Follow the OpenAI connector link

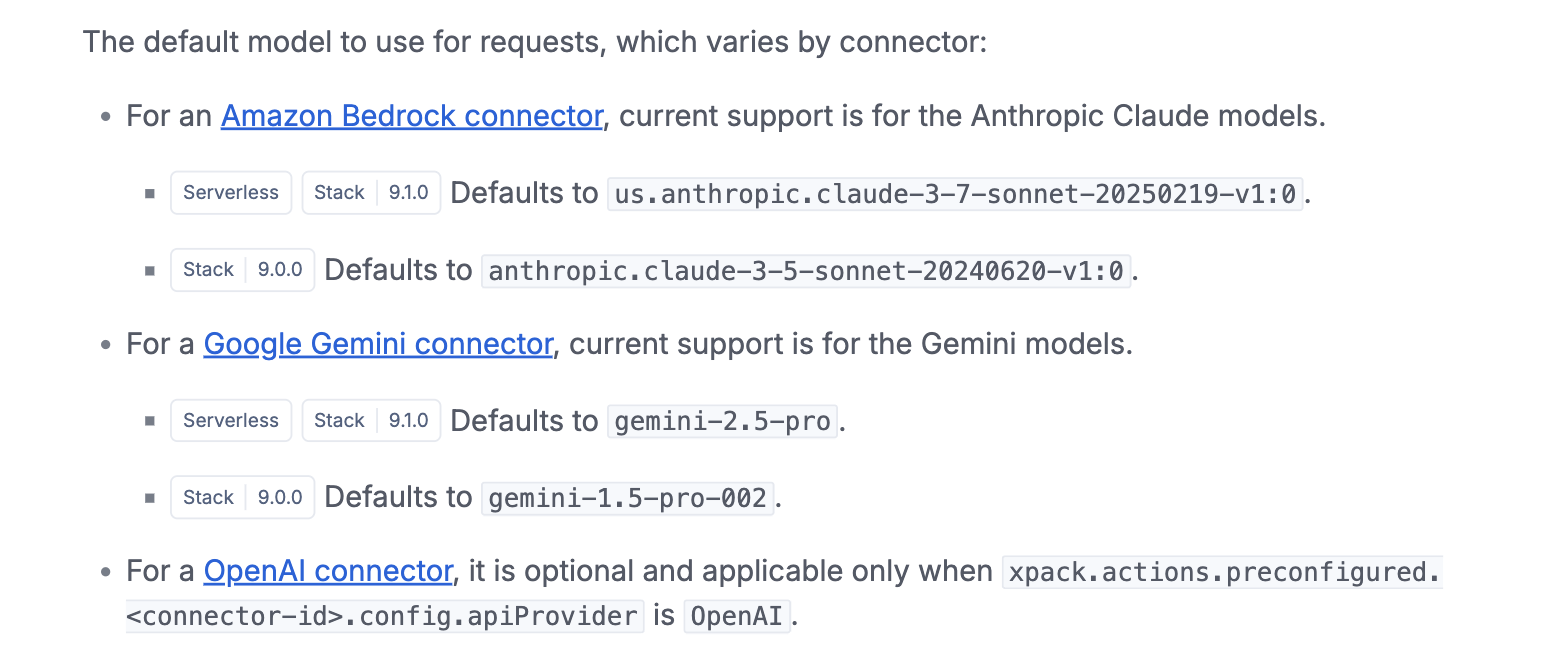point(328,571)
